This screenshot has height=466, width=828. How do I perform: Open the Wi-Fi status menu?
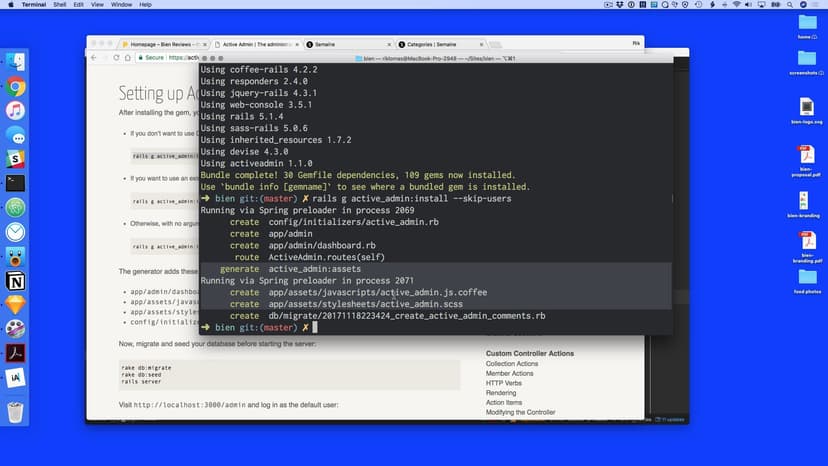[736, 5]
